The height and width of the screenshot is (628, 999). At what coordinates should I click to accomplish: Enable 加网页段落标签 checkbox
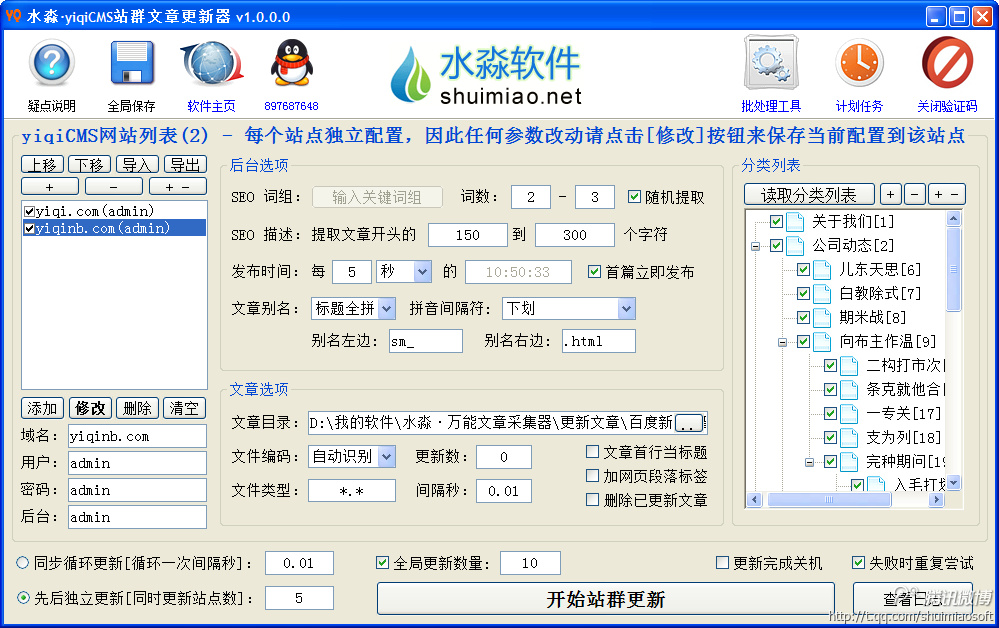(593, 476)
